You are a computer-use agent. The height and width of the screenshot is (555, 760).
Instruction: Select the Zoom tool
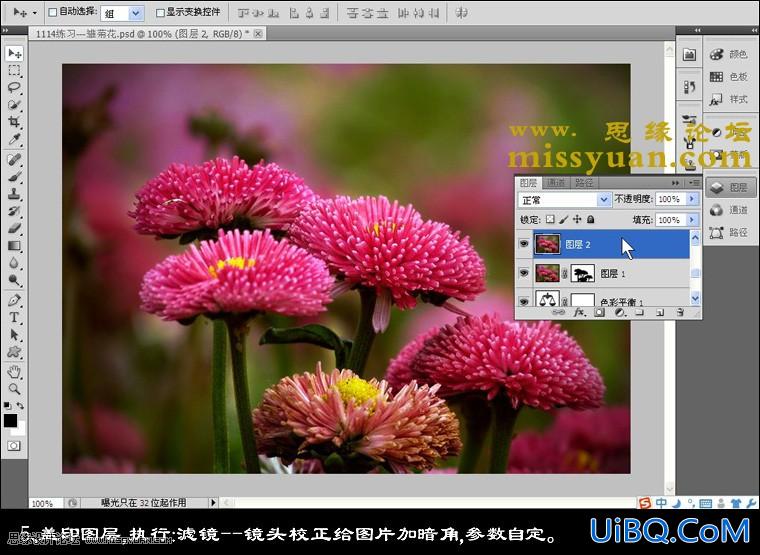(x=14, y=389)
